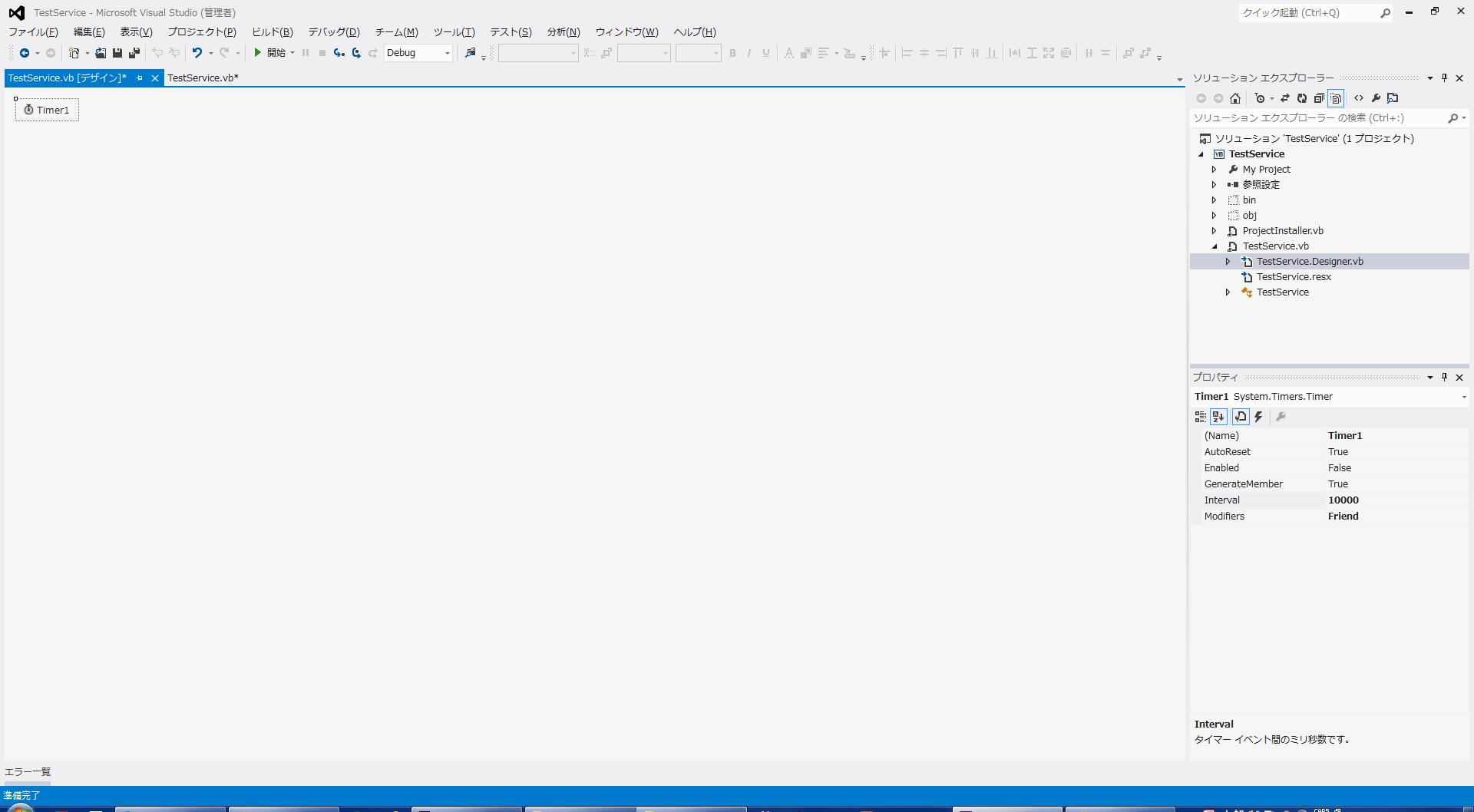The image size is (1474, 812).
Task: Click the View Code icon in Solution Explorer
Action: (x=1359, y=98)
